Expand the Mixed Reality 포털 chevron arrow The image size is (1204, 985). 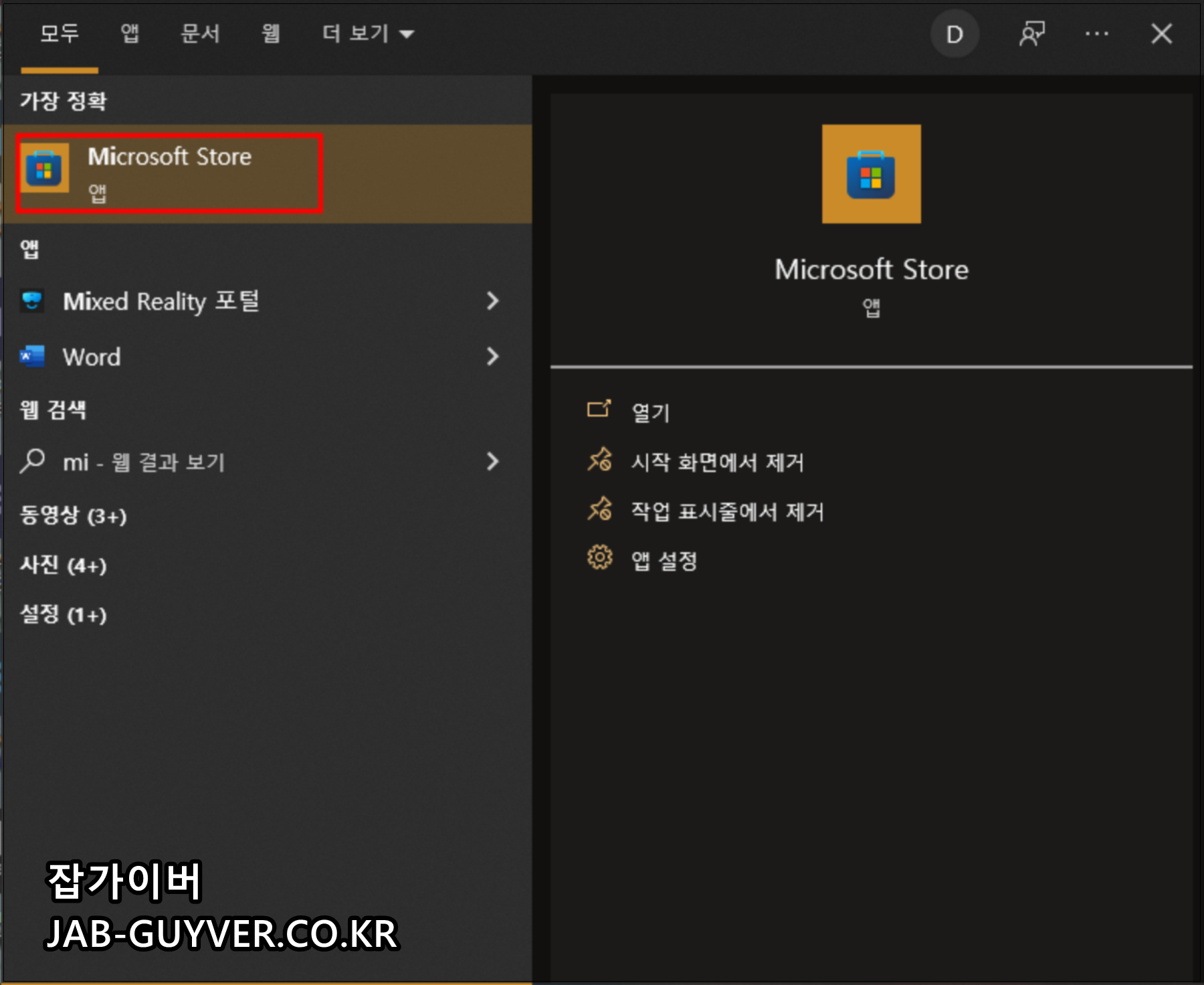[x=493, y=300]
